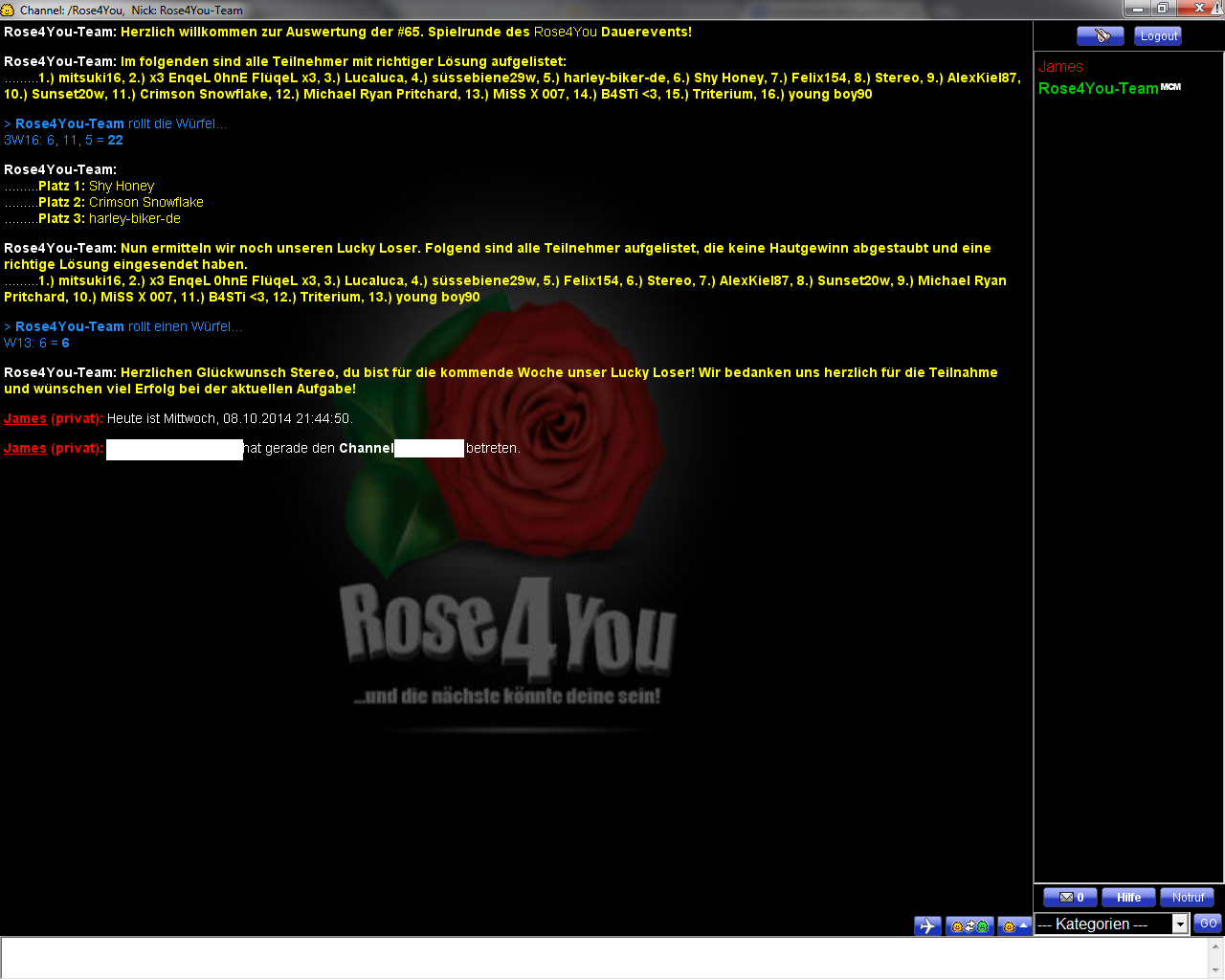Click the two-smileys swap arrows icon
This screenshot has width=1225, height=980.
tap(969, 925)
